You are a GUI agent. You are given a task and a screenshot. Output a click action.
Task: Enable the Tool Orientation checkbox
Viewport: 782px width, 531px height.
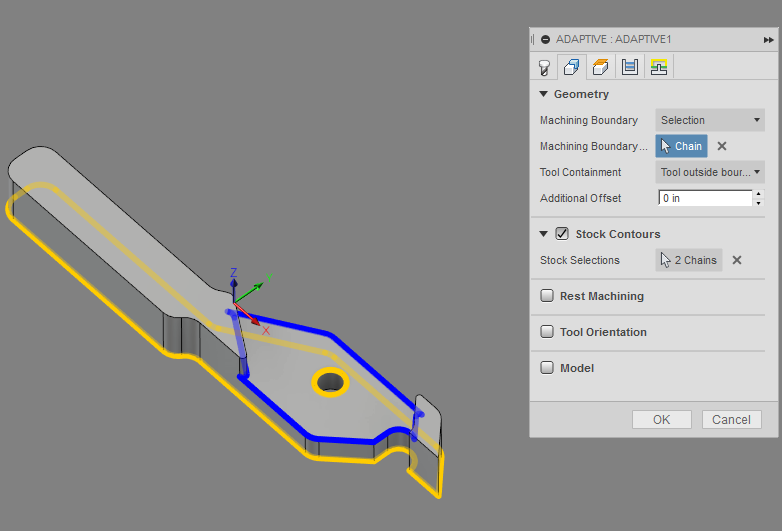point(547,332)
